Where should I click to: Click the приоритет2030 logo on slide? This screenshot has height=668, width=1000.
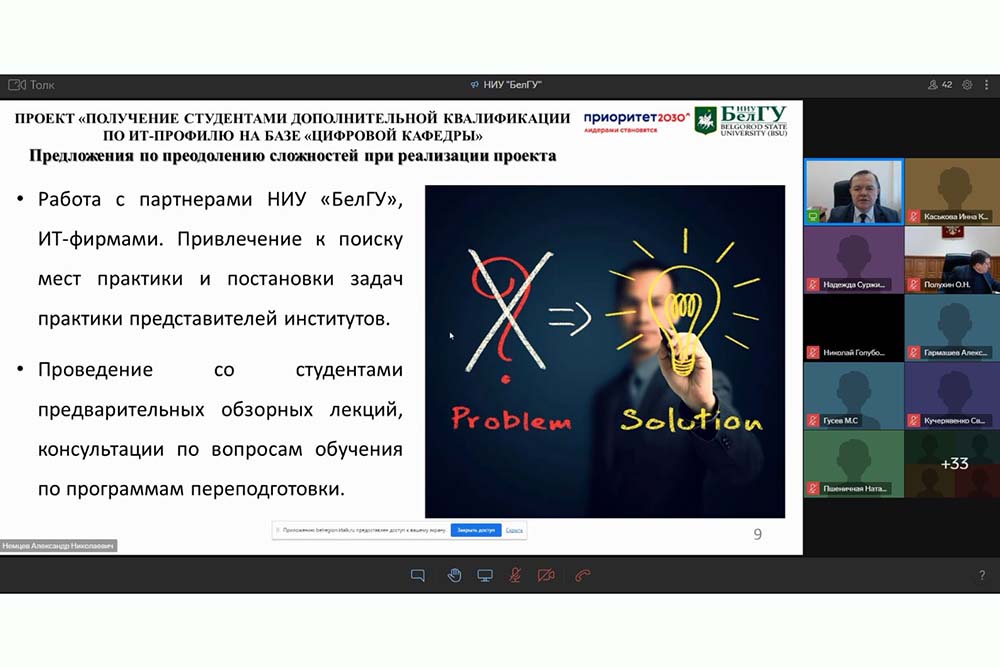tap(636, 121)
